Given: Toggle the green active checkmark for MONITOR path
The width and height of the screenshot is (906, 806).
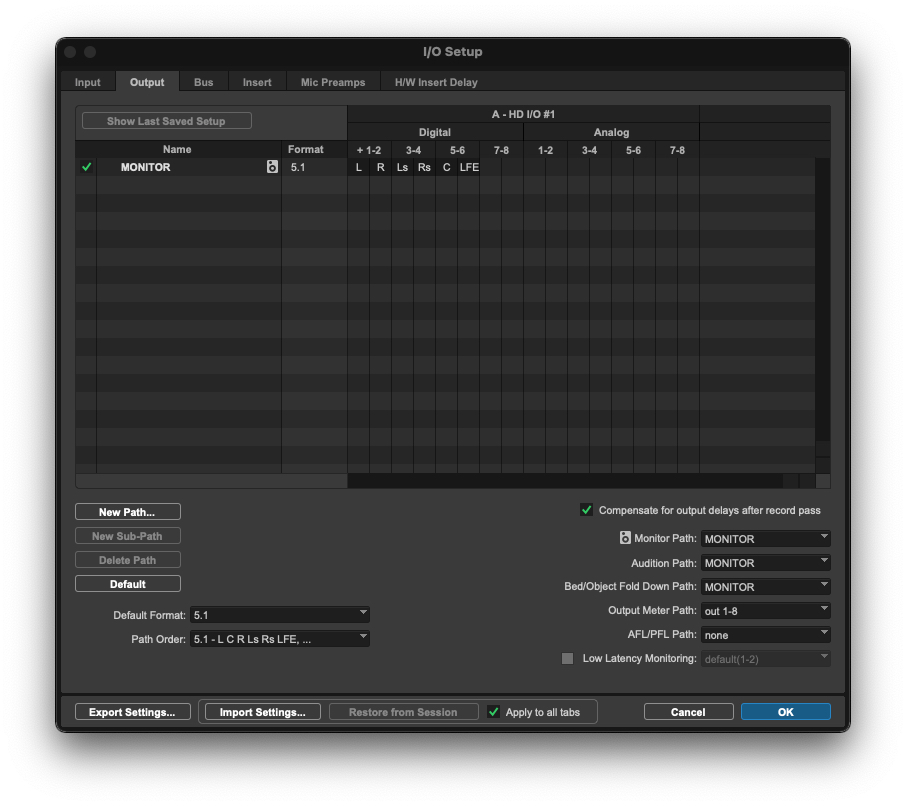Looking at the screenshot, I should (86, 168).
